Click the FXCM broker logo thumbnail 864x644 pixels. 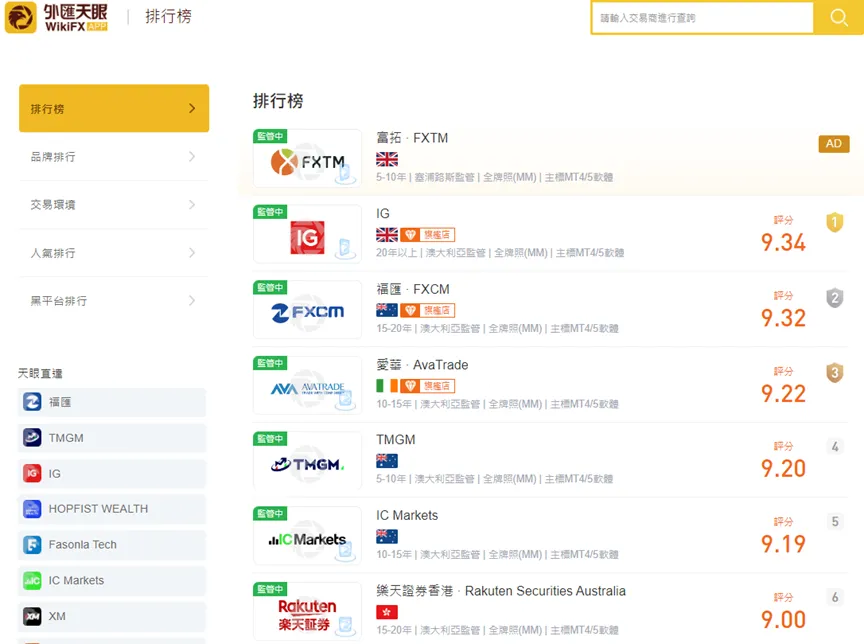307,310
